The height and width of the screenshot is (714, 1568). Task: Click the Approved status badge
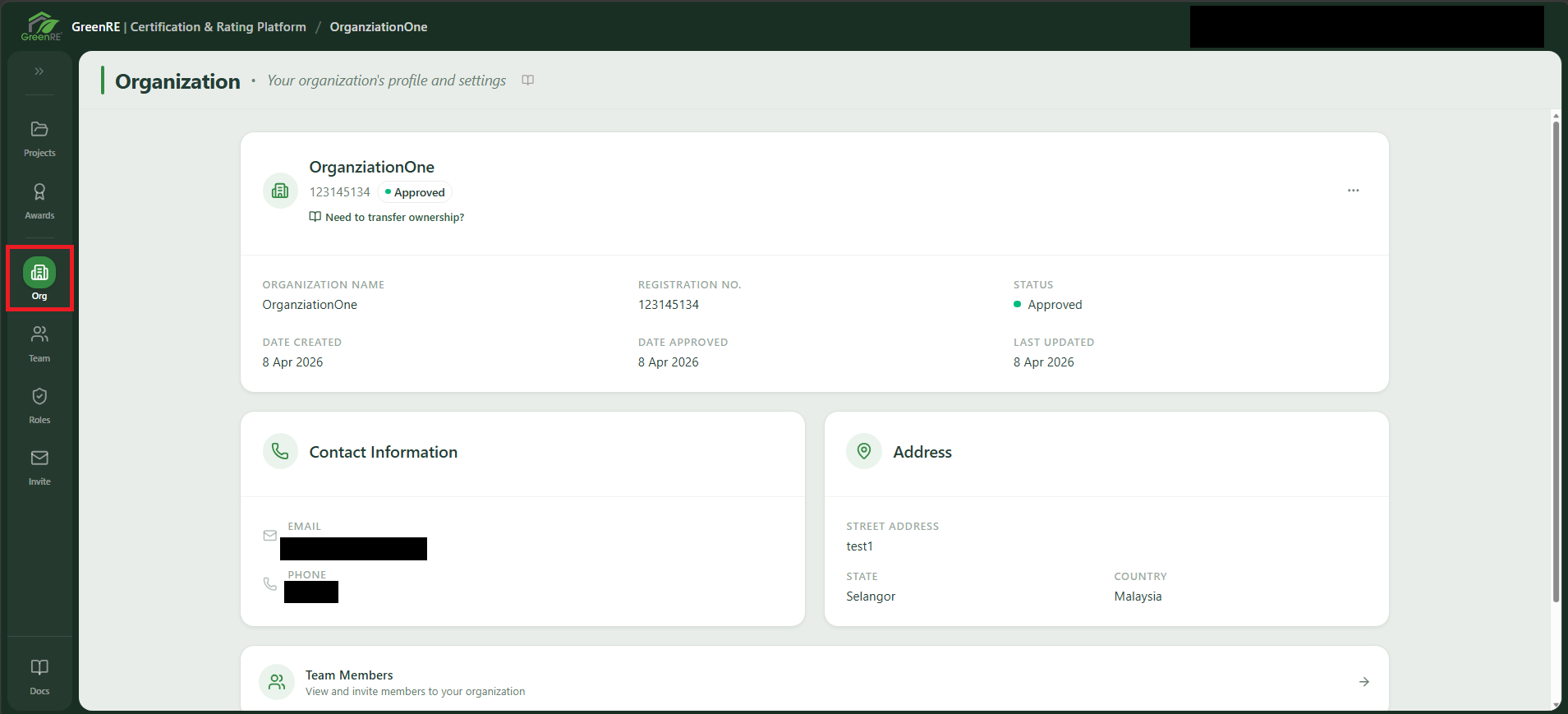coord(415,192)
